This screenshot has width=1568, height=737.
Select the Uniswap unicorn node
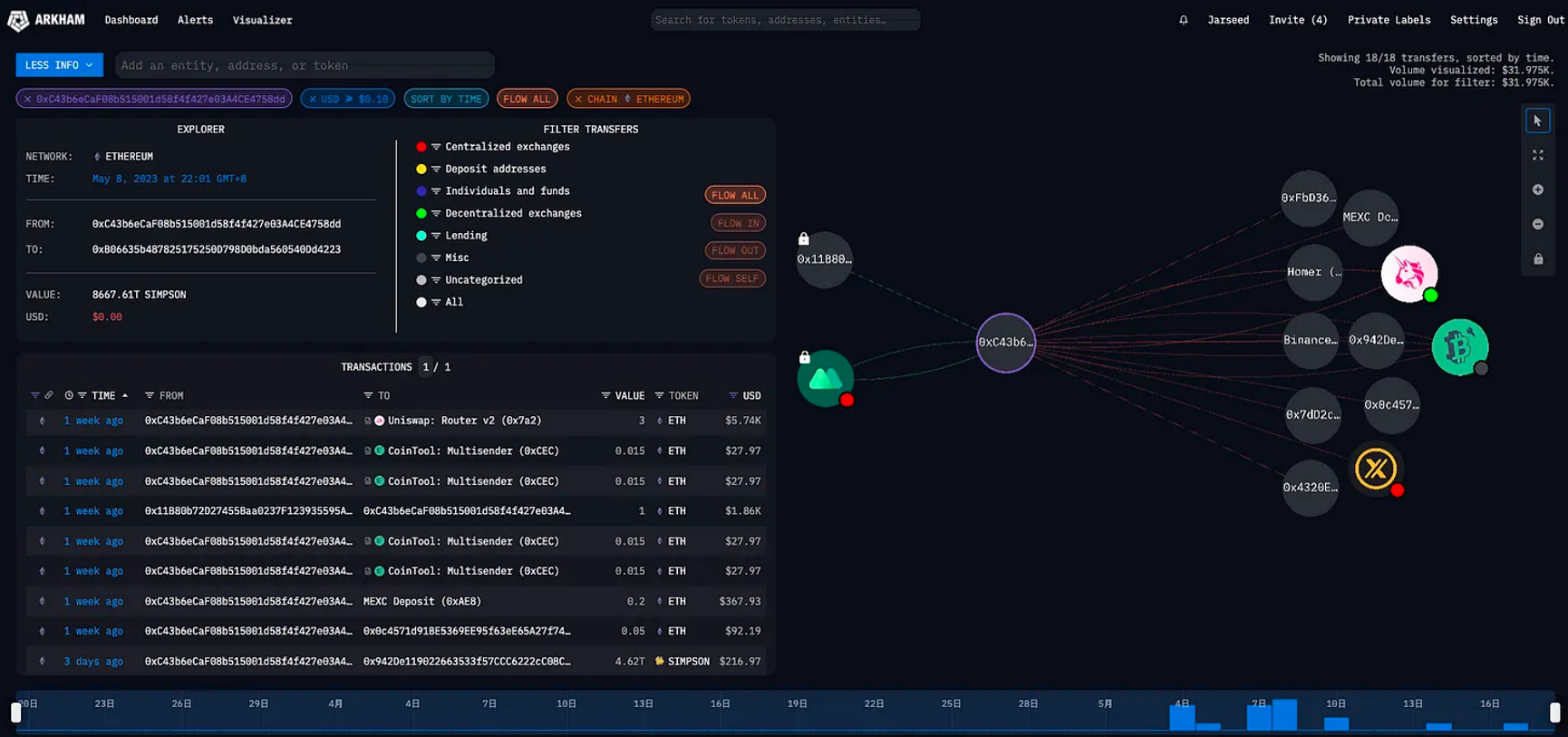tap(1408, 273)
